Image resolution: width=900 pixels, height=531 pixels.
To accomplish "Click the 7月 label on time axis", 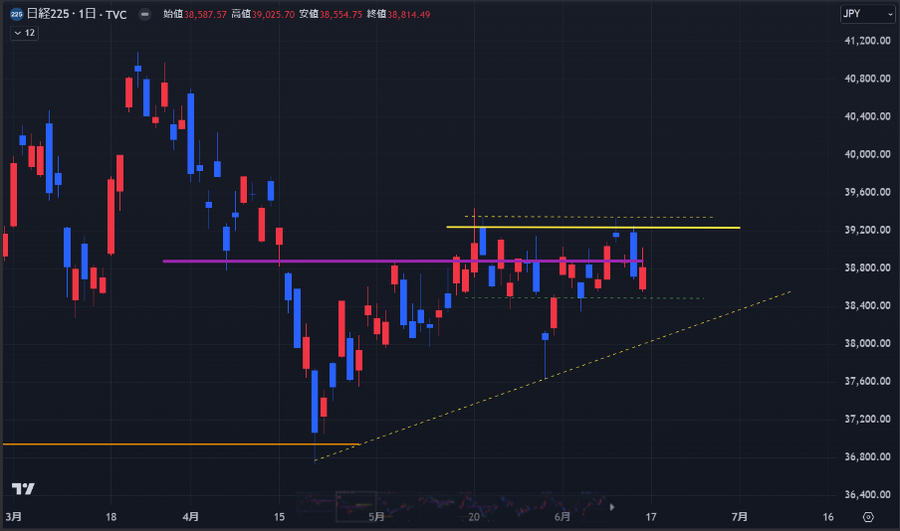I will click(x=740, y=516).
